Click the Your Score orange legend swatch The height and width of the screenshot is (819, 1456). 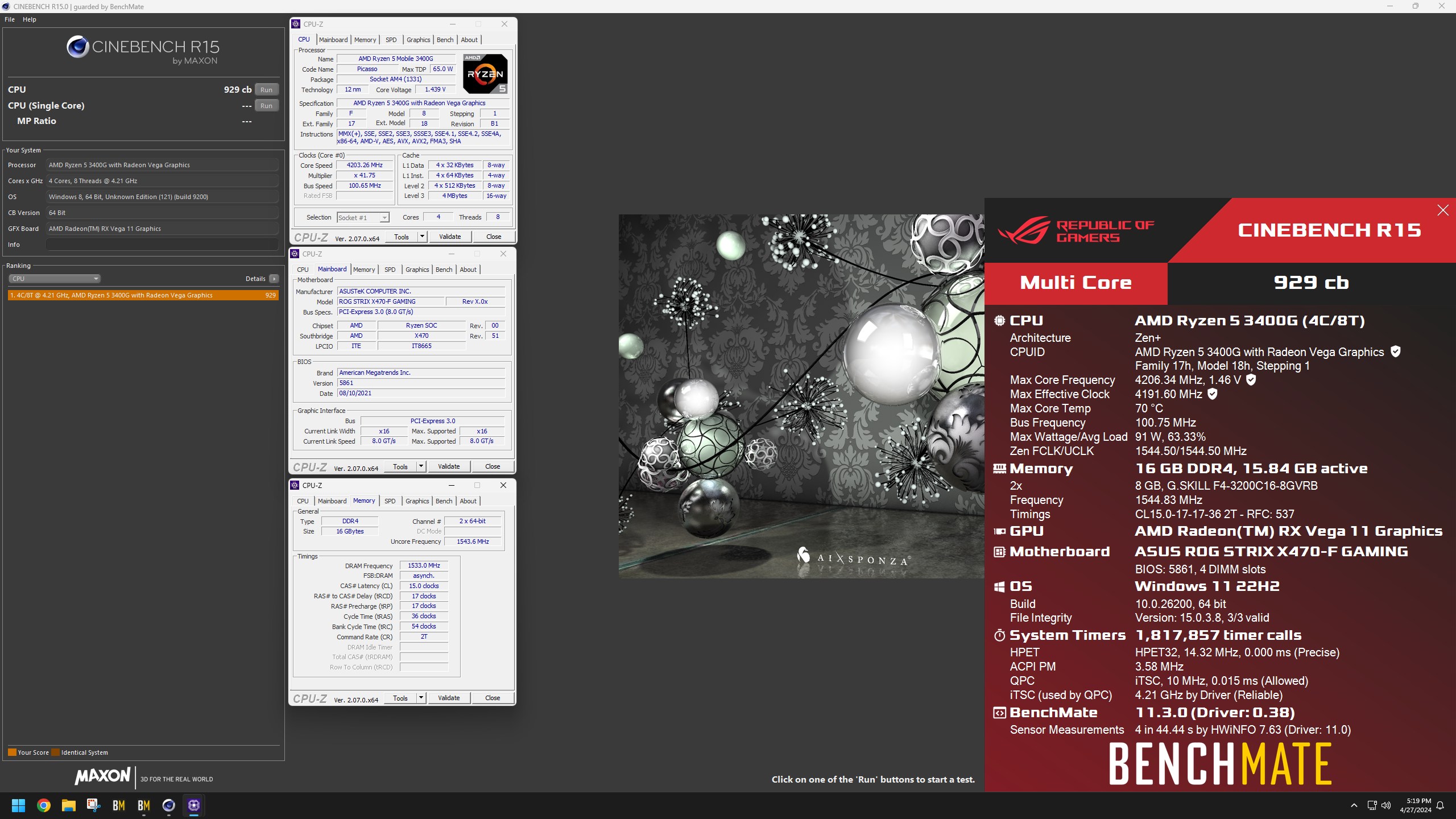[12, 752]
